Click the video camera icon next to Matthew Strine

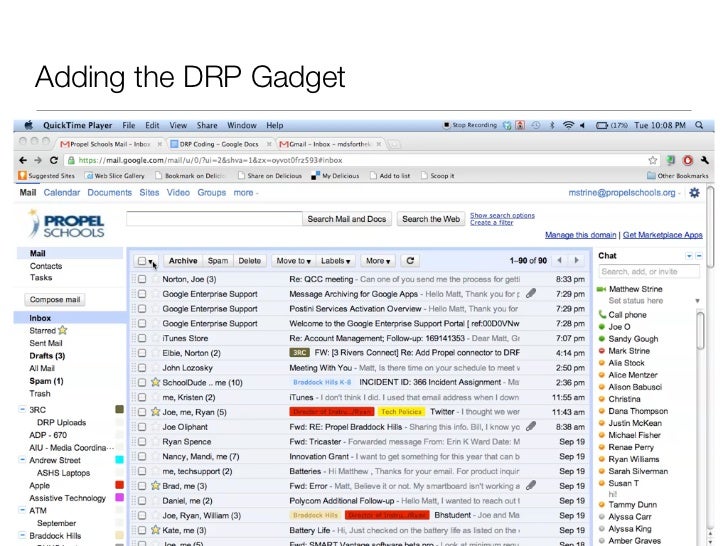tap(602, 289)
